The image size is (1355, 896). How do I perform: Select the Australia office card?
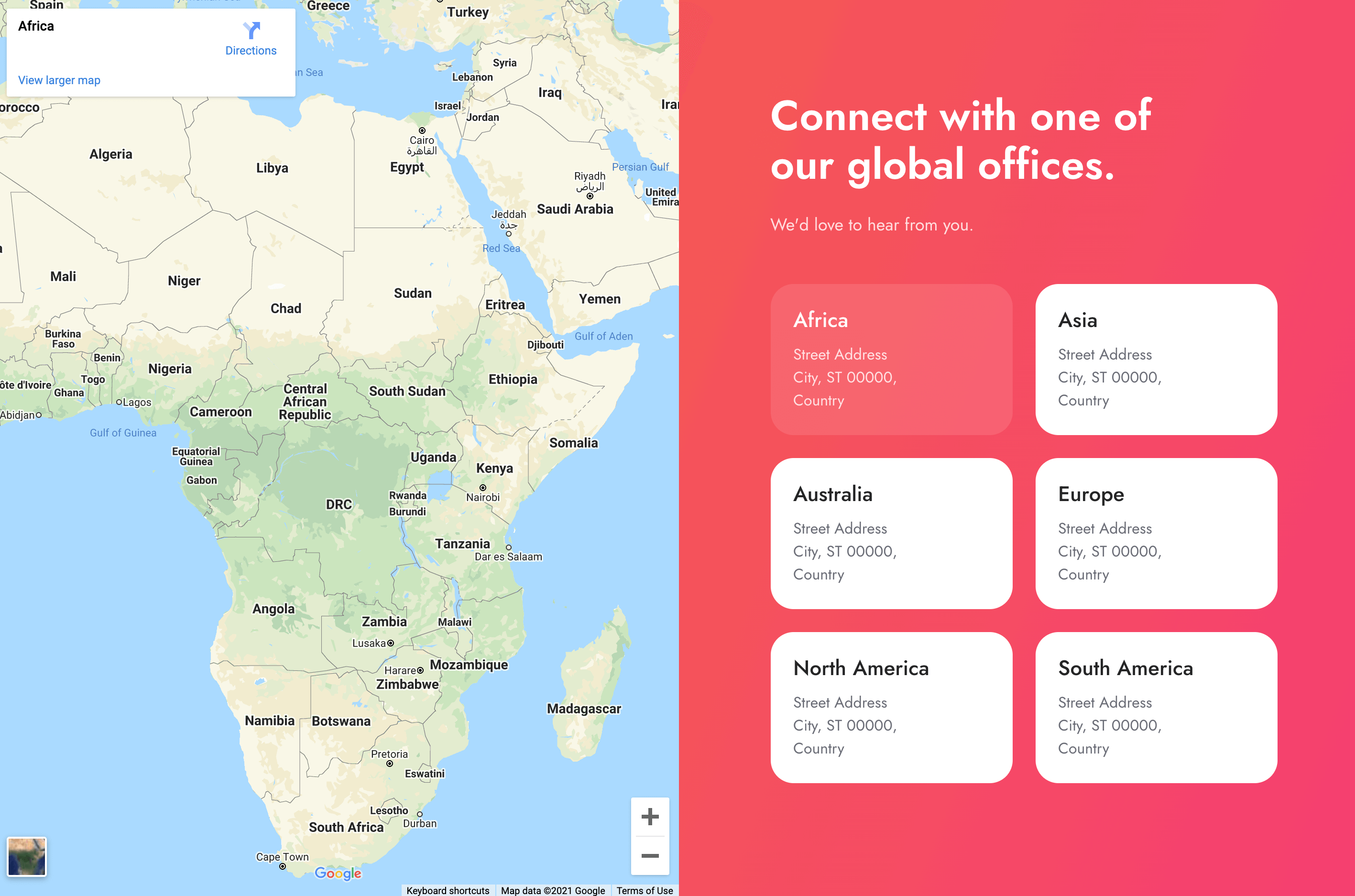point(891,534)
